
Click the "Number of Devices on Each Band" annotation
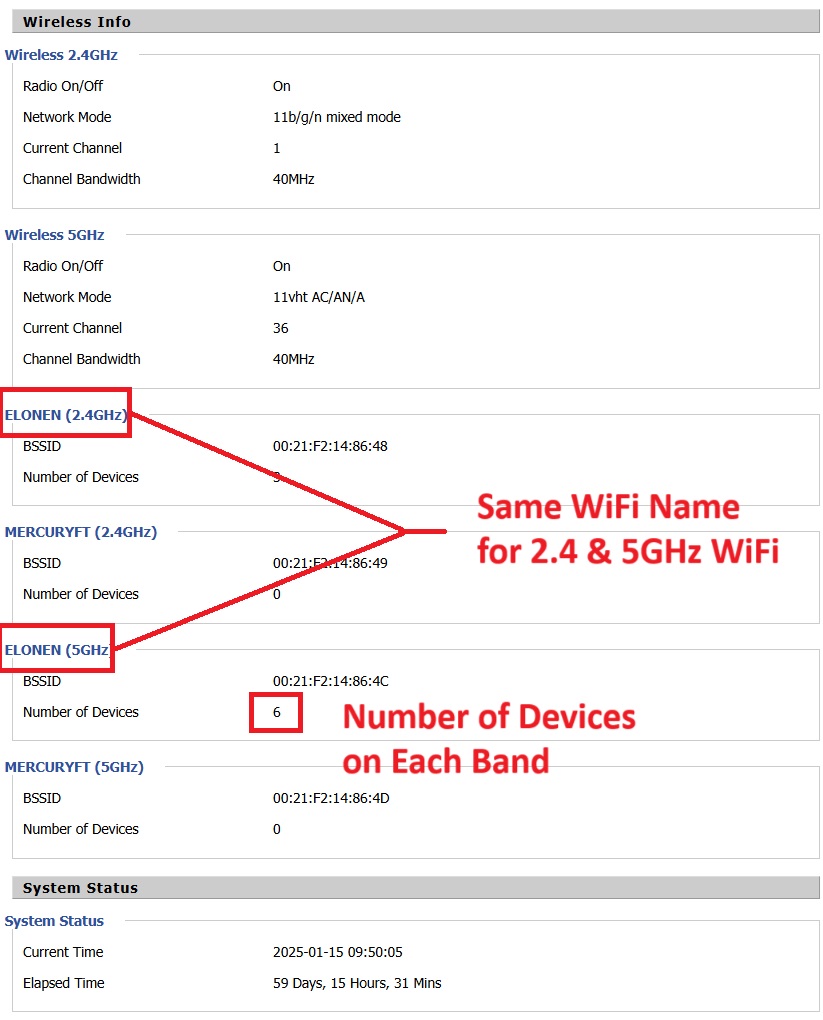pyautogui.click(x=490, y=739)
